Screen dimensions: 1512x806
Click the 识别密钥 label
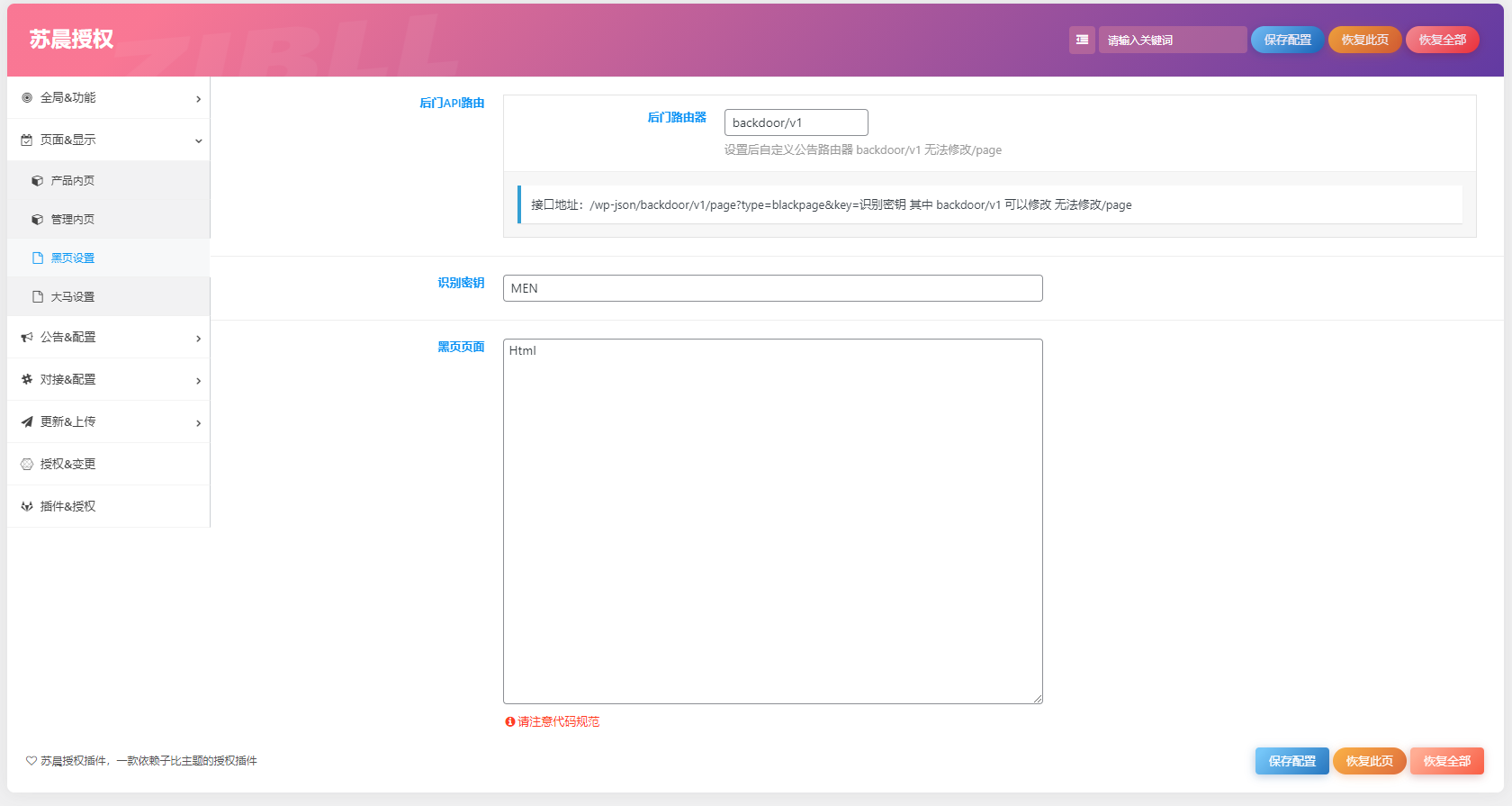461,283
